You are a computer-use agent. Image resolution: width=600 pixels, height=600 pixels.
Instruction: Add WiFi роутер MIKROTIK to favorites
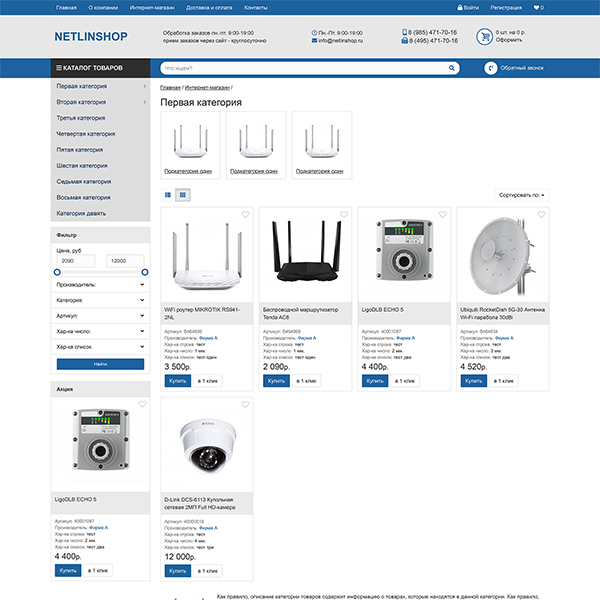(245, 214)
